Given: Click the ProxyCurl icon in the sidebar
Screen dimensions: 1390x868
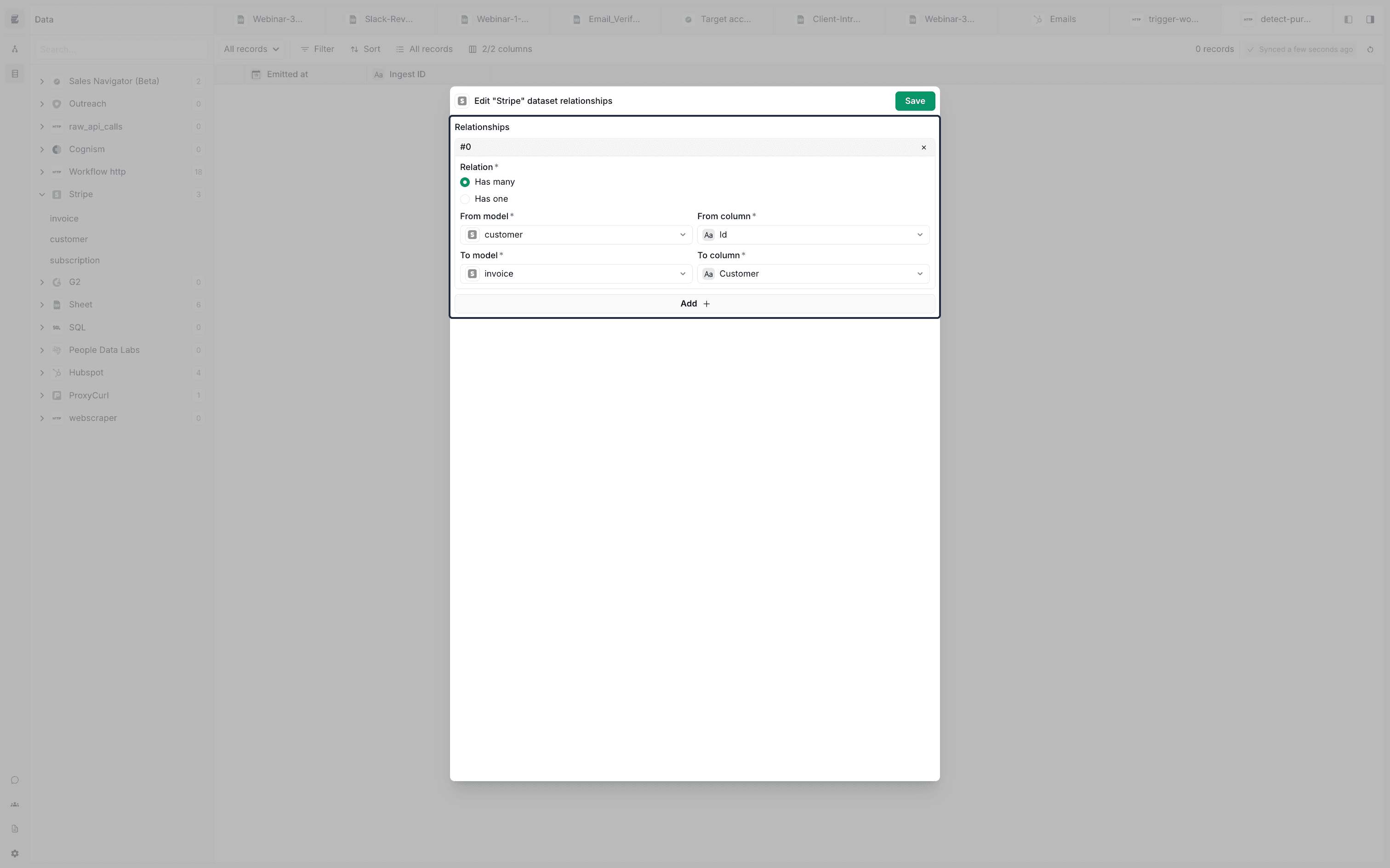Looking at the screenshot, I should [57, 396].
